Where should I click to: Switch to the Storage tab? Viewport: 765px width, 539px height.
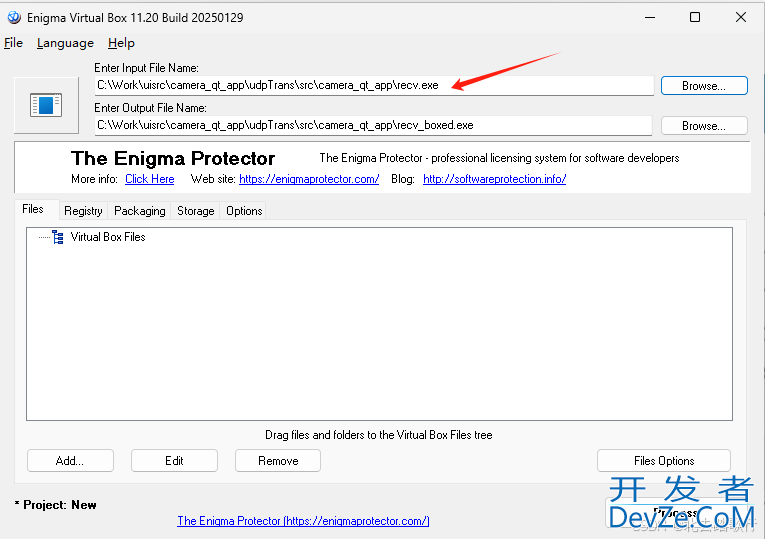click(x=196, y=211)
